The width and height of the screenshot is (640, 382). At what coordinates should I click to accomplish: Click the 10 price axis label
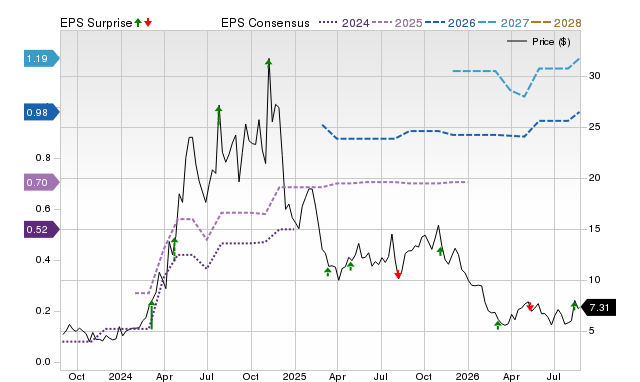pos(594,280)
